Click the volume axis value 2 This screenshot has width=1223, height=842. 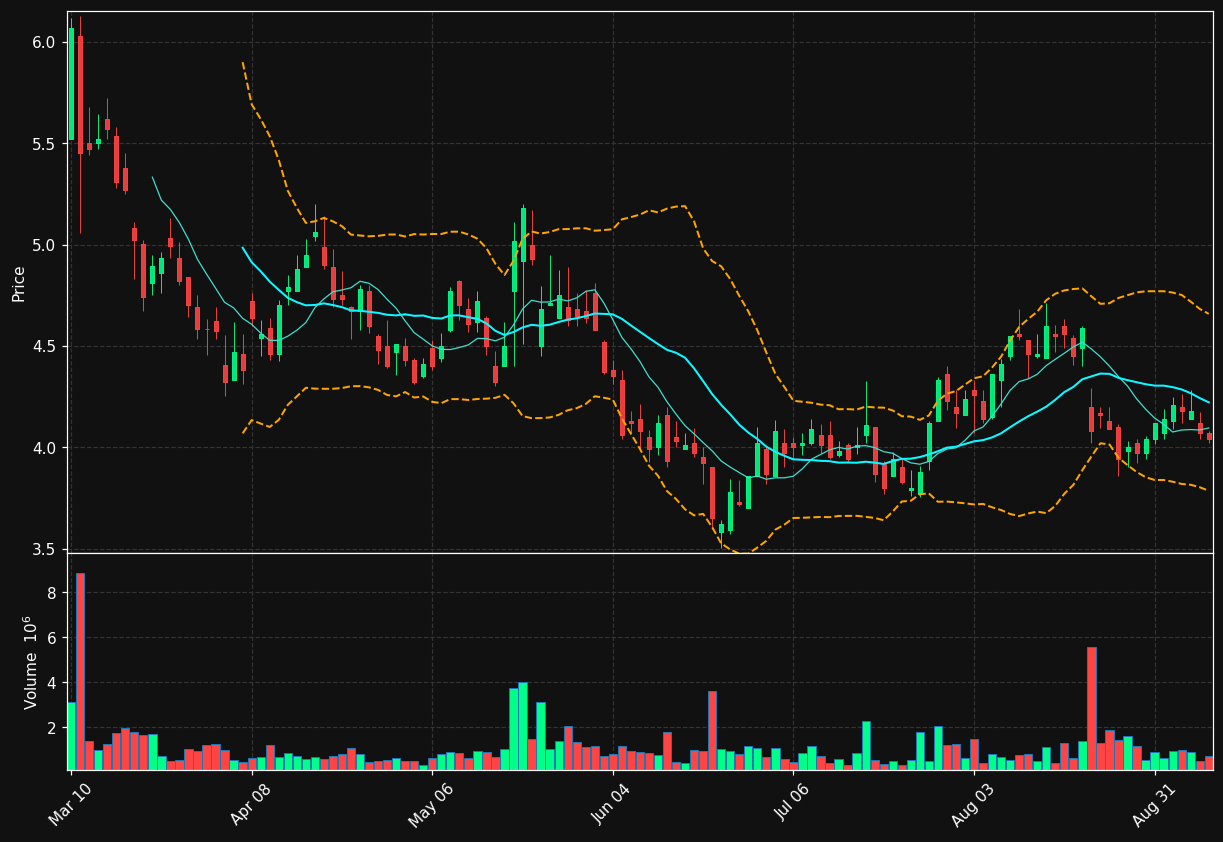pyautogui.click(x=50, y=729)
